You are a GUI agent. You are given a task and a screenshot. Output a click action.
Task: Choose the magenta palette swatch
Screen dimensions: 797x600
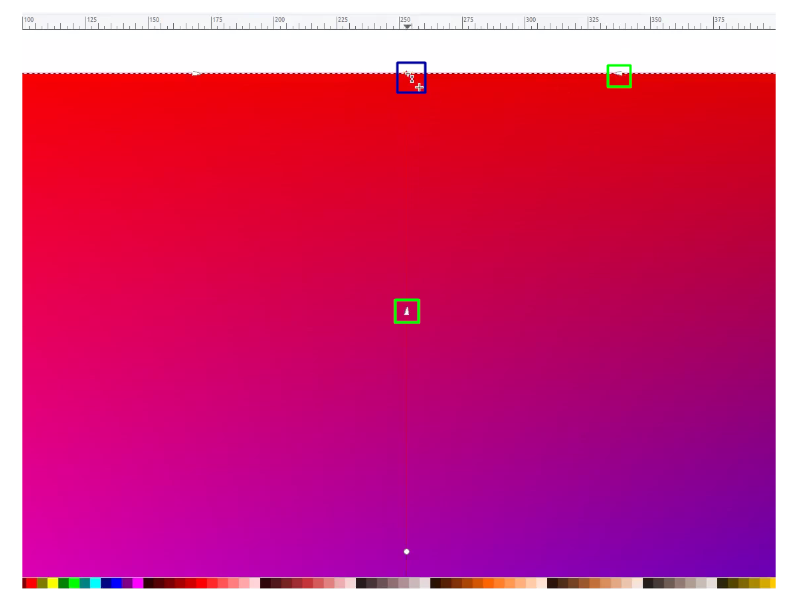pyautogui.click(x=138, y=583)
